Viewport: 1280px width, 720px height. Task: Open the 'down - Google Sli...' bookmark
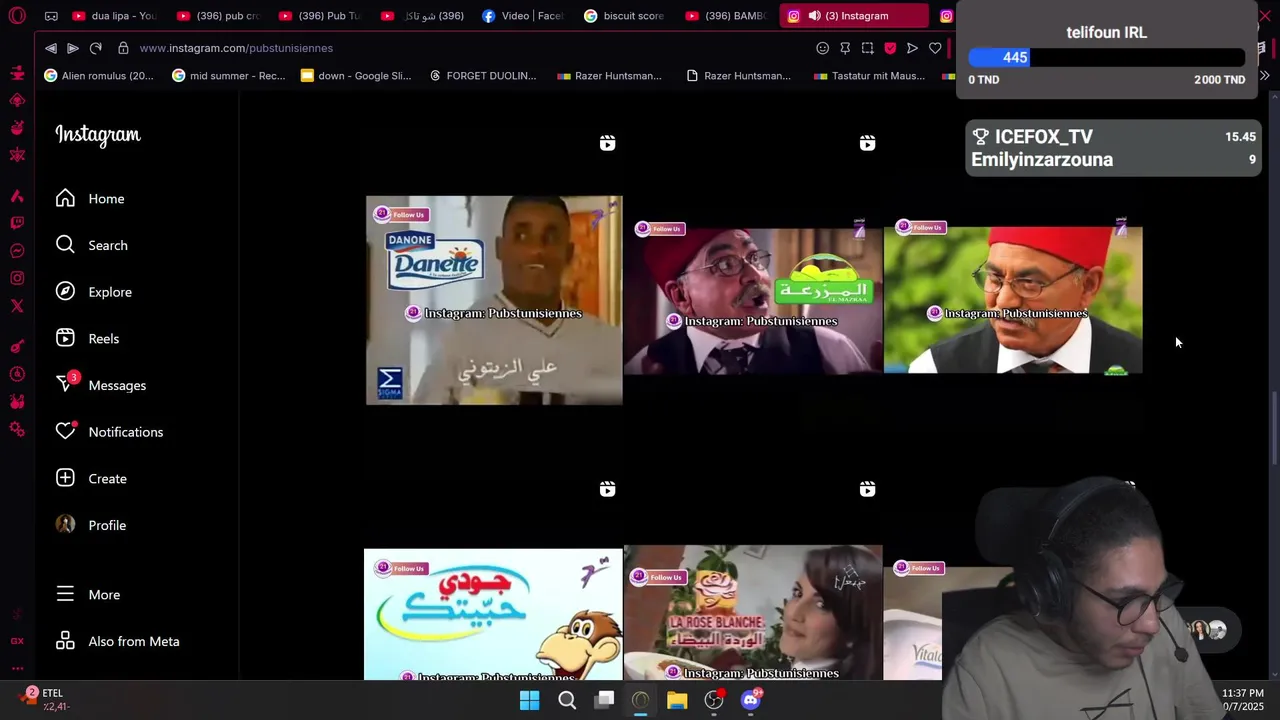point(355,75)
